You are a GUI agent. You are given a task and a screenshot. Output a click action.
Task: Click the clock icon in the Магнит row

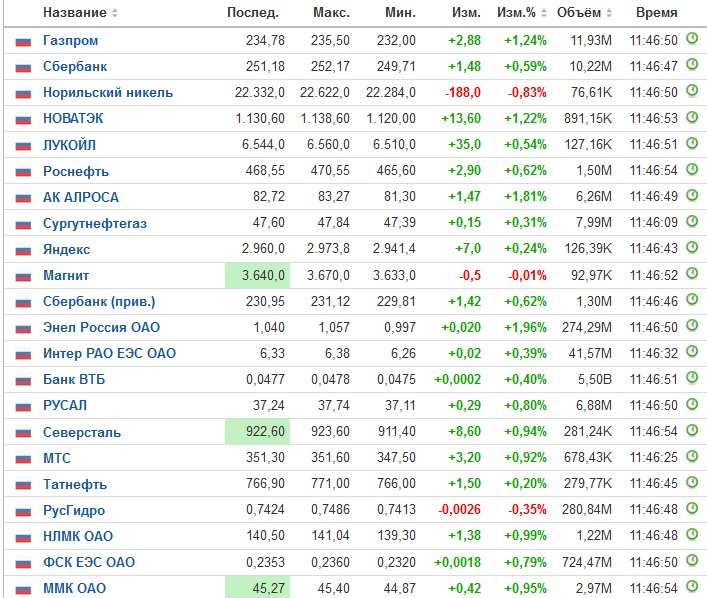click(x=692, y=273)
